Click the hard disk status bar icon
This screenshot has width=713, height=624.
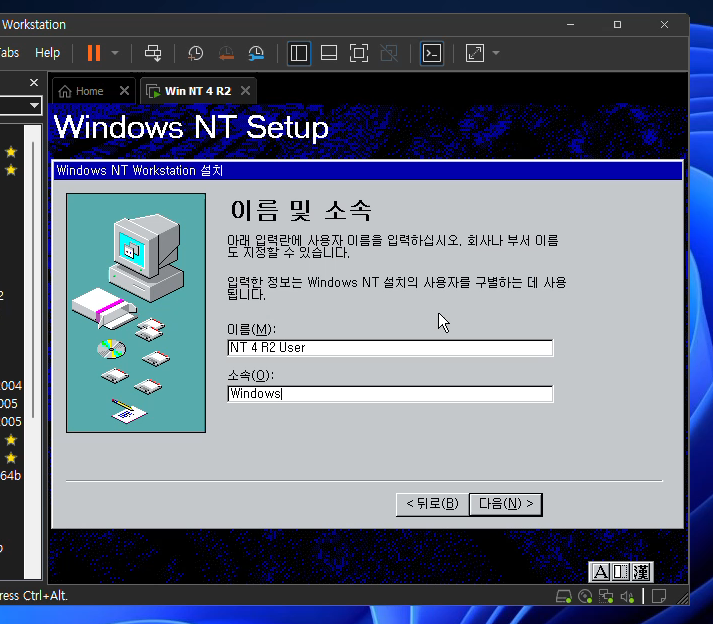pos(564,596)
